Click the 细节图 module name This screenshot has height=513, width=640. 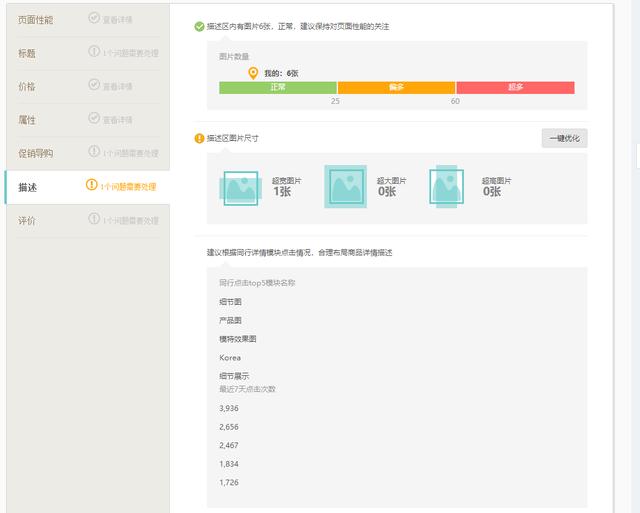tap(230, 302)
